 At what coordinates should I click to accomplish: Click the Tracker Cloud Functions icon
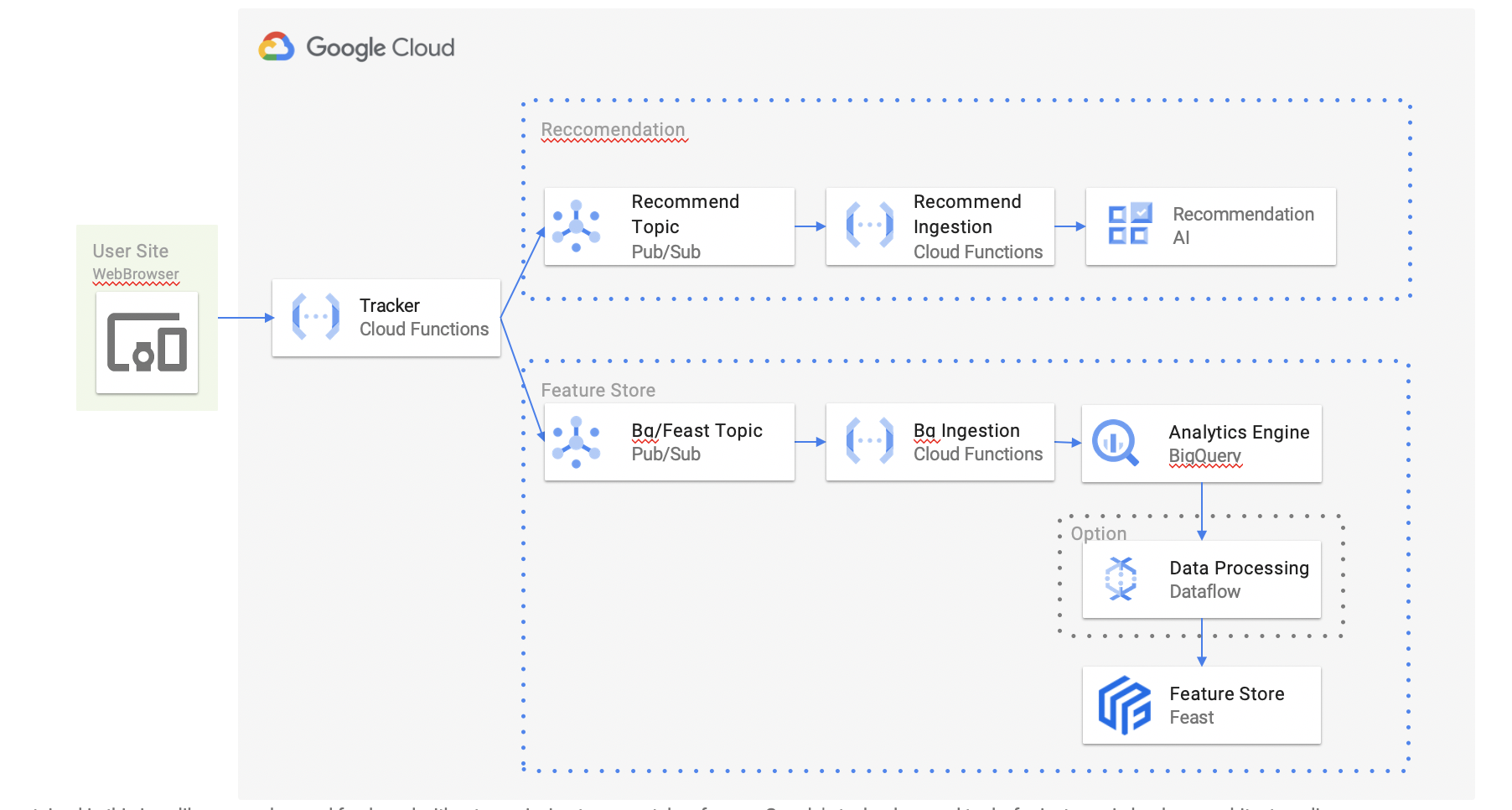[x=316, y=317]
